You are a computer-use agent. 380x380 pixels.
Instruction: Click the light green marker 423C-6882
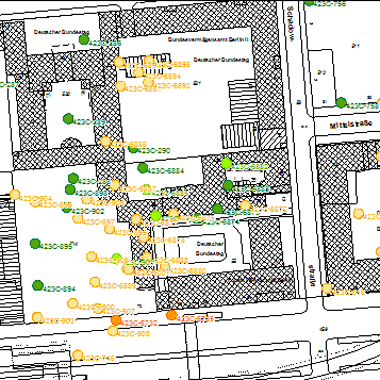[226, 163]
